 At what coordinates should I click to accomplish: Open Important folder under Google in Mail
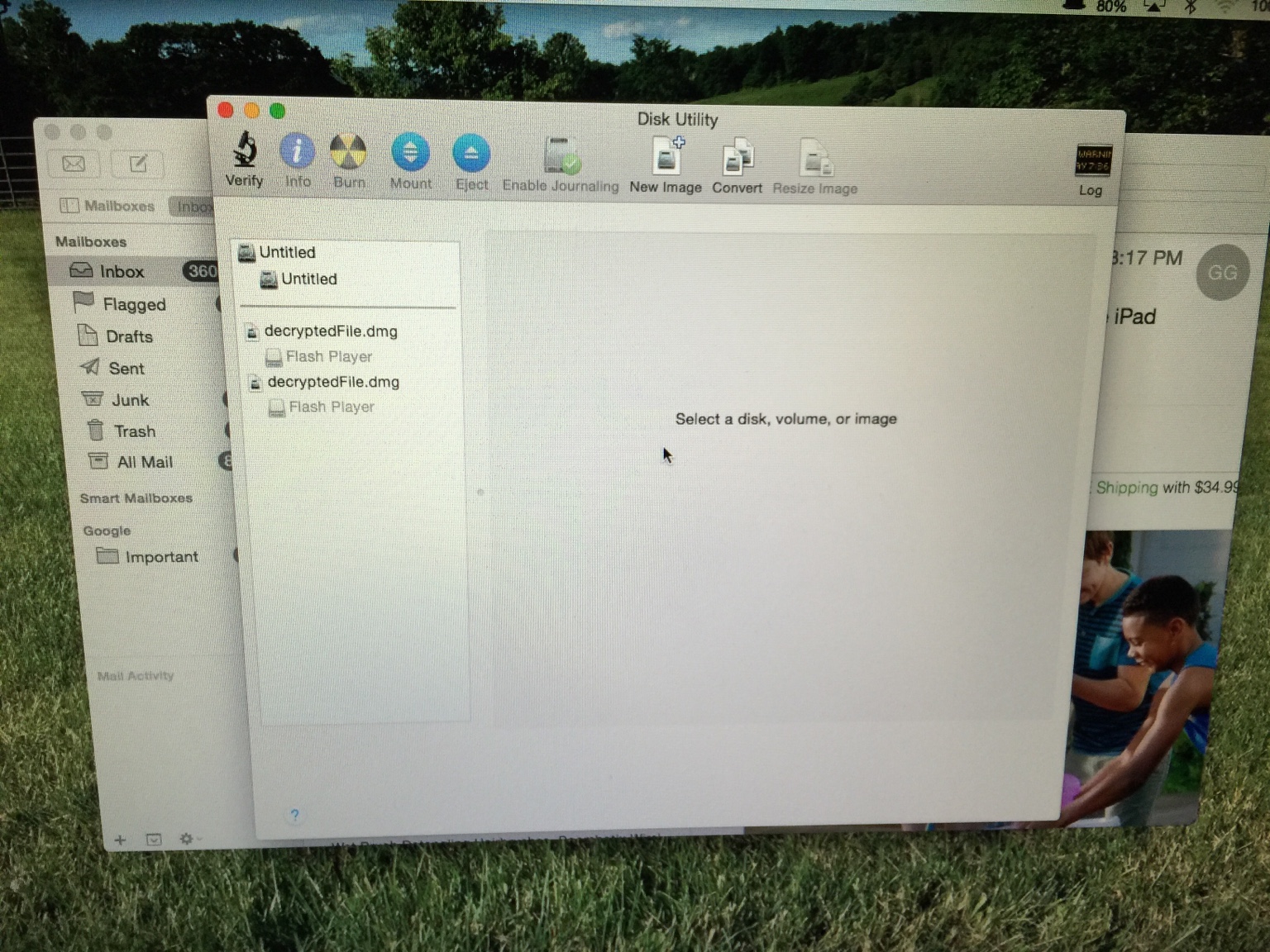click(162, 556)
